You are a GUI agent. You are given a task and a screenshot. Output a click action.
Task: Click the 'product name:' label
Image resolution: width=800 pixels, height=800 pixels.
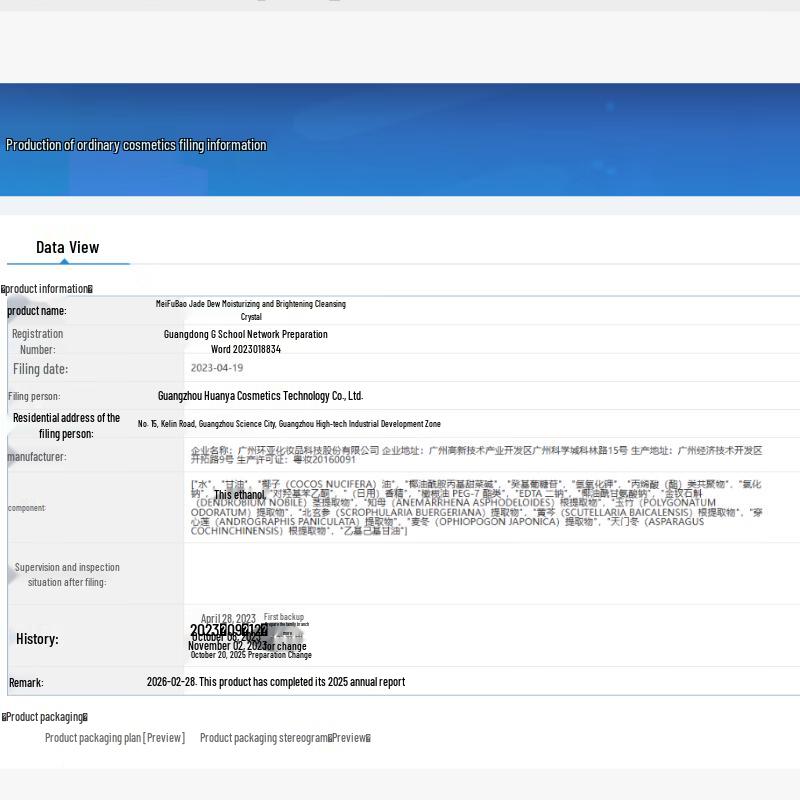[37, 311]
